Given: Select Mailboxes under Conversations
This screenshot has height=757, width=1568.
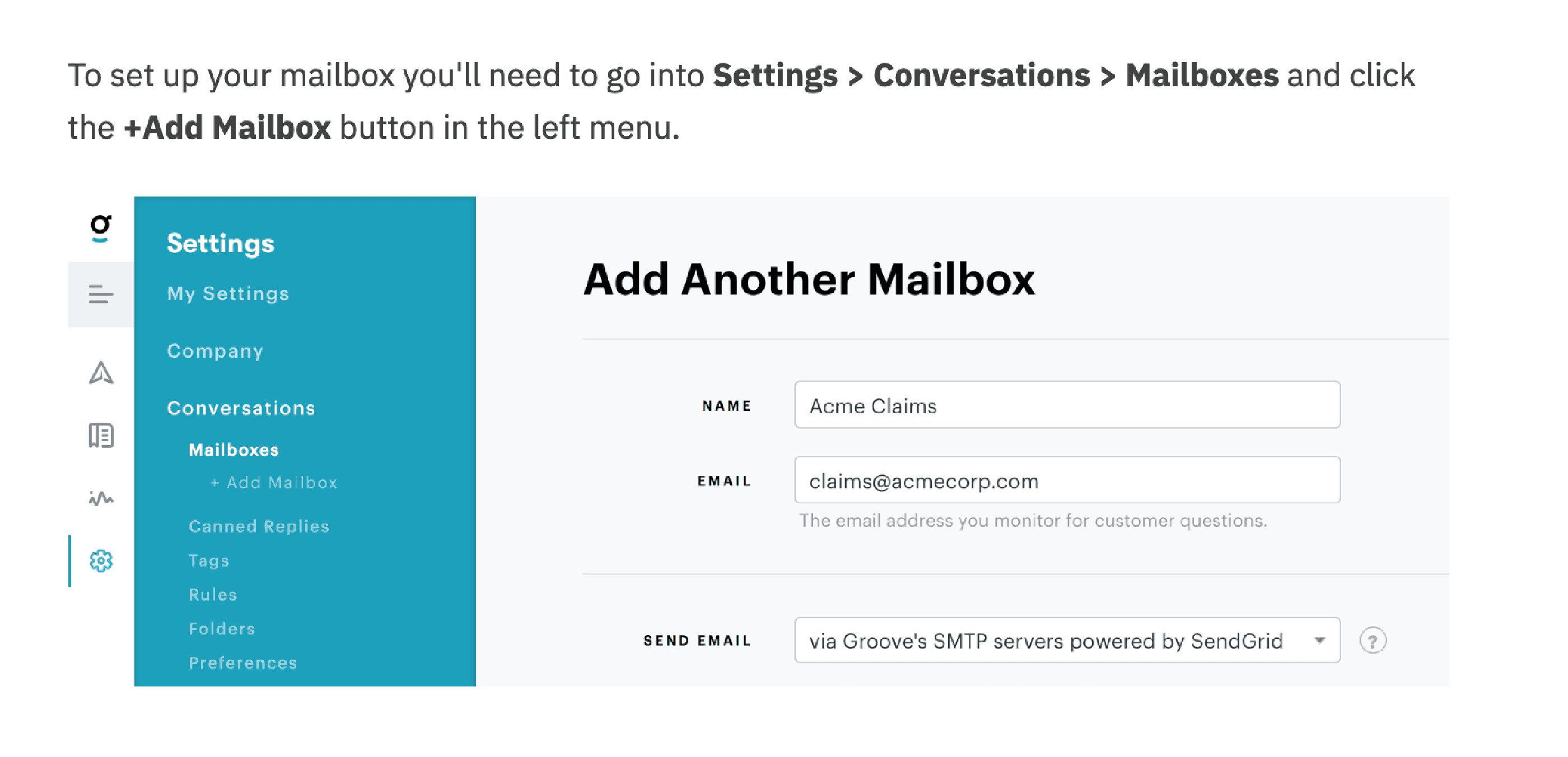Looking at the screenshot, I should pyautogui.click(x=234, y=450).
